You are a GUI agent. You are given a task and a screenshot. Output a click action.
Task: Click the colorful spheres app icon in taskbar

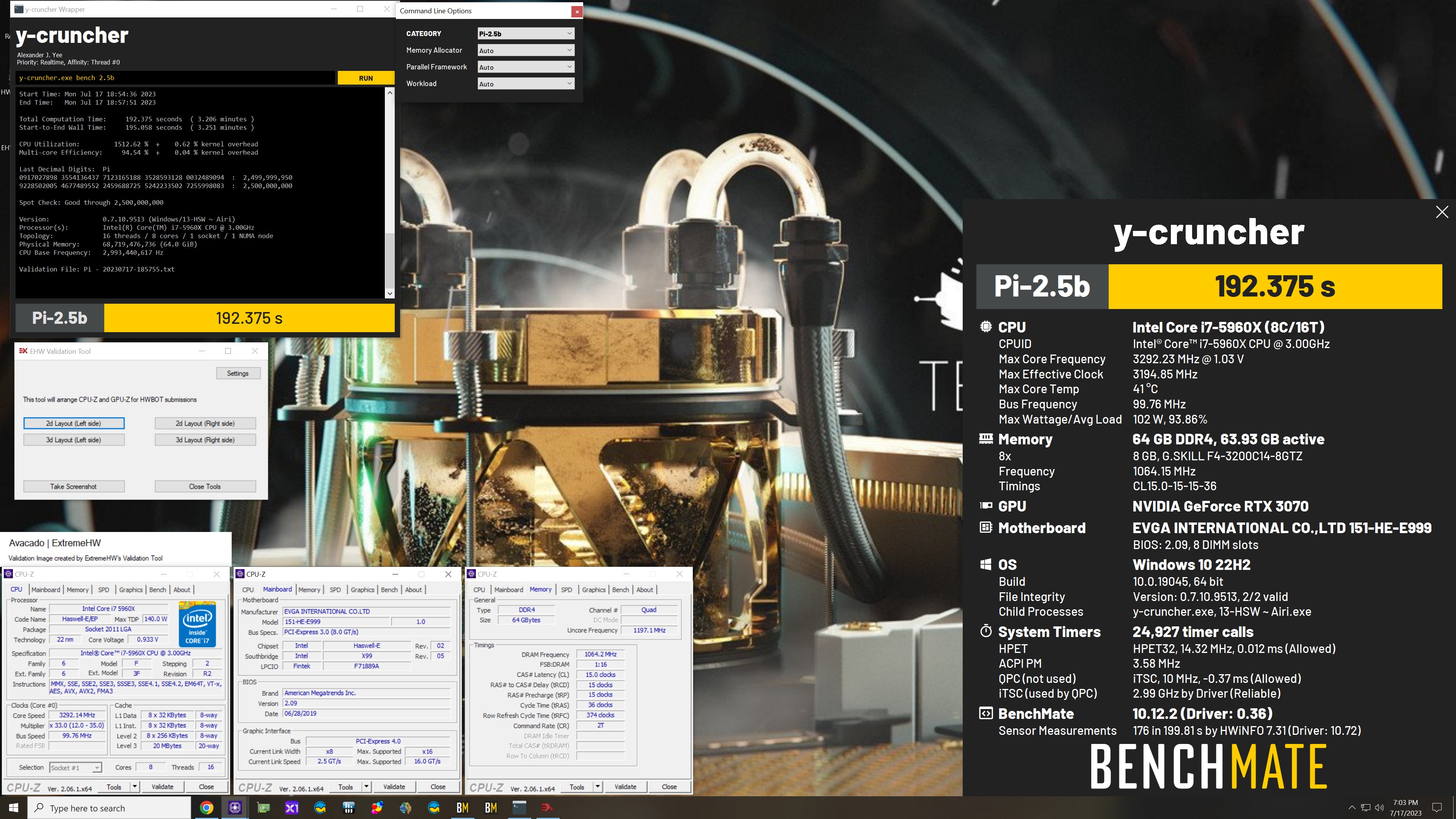[377, 808]
